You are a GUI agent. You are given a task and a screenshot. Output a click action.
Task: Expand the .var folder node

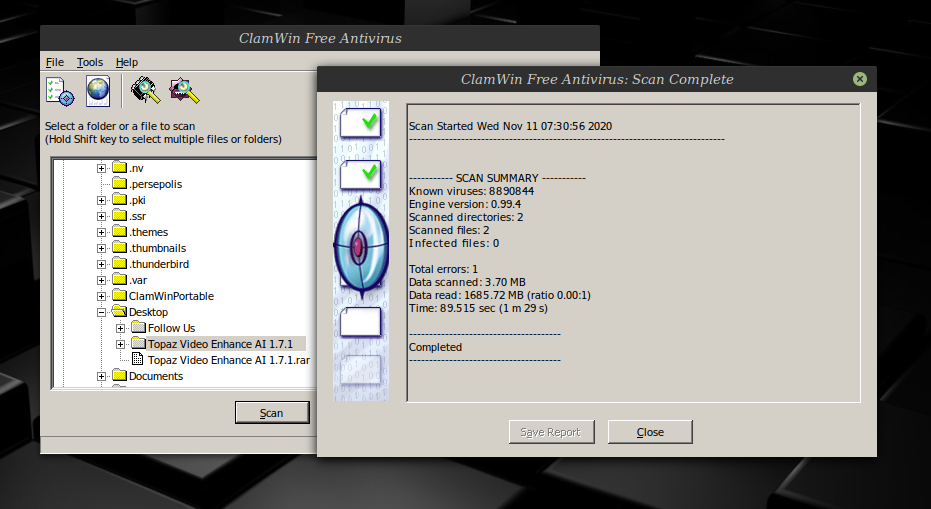[x=102, y=281]
